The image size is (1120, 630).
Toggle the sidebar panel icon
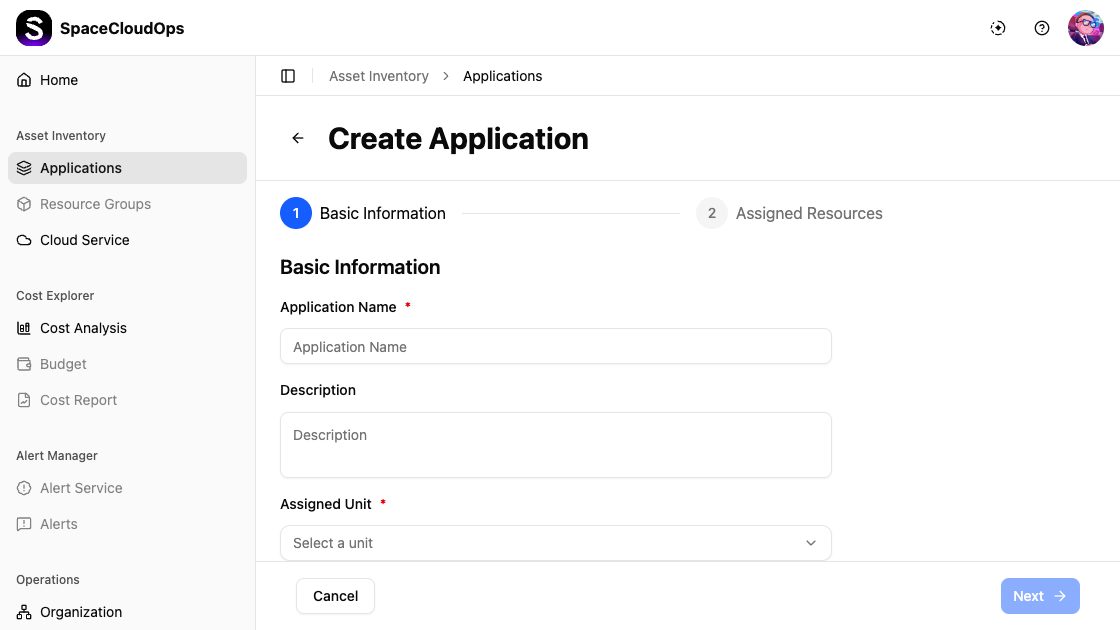288,76
